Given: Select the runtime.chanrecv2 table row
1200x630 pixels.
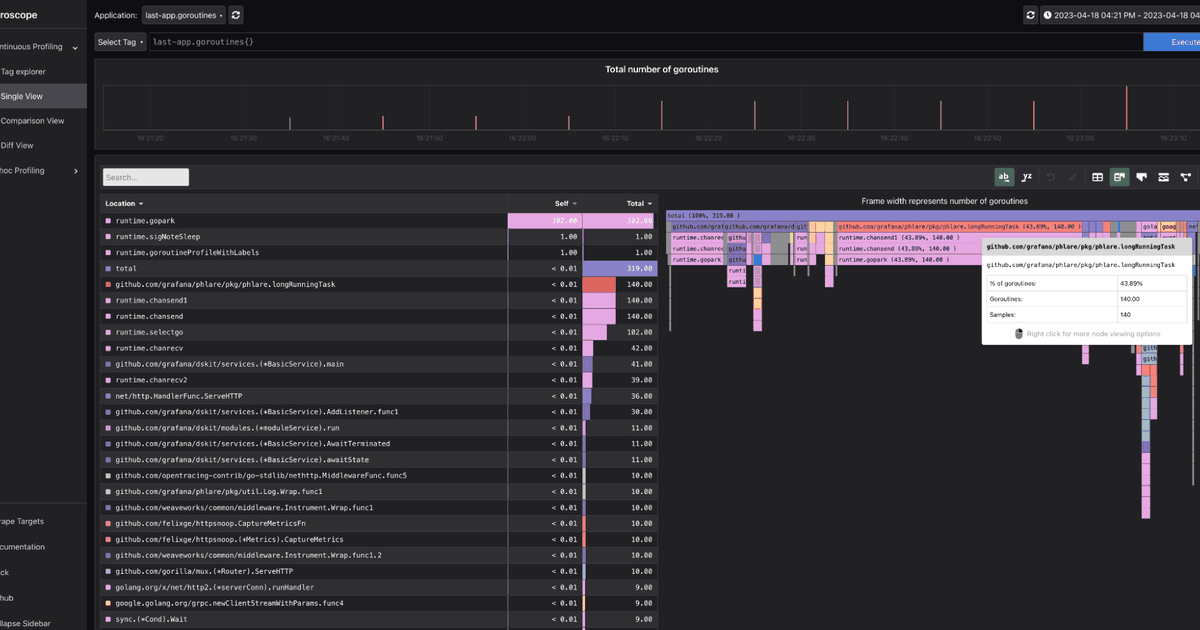Looking at the screenshot, I should coord(380,380).
